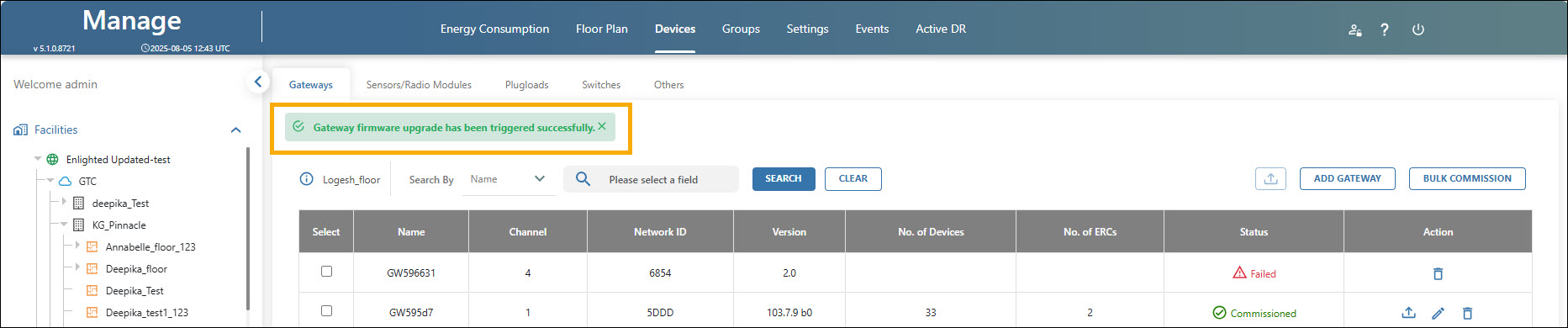Image resolution: width=1568 pixels, height=328 pixels.
Task: Expand the deepika_Test tree node arrow
Action: point(64,203)
